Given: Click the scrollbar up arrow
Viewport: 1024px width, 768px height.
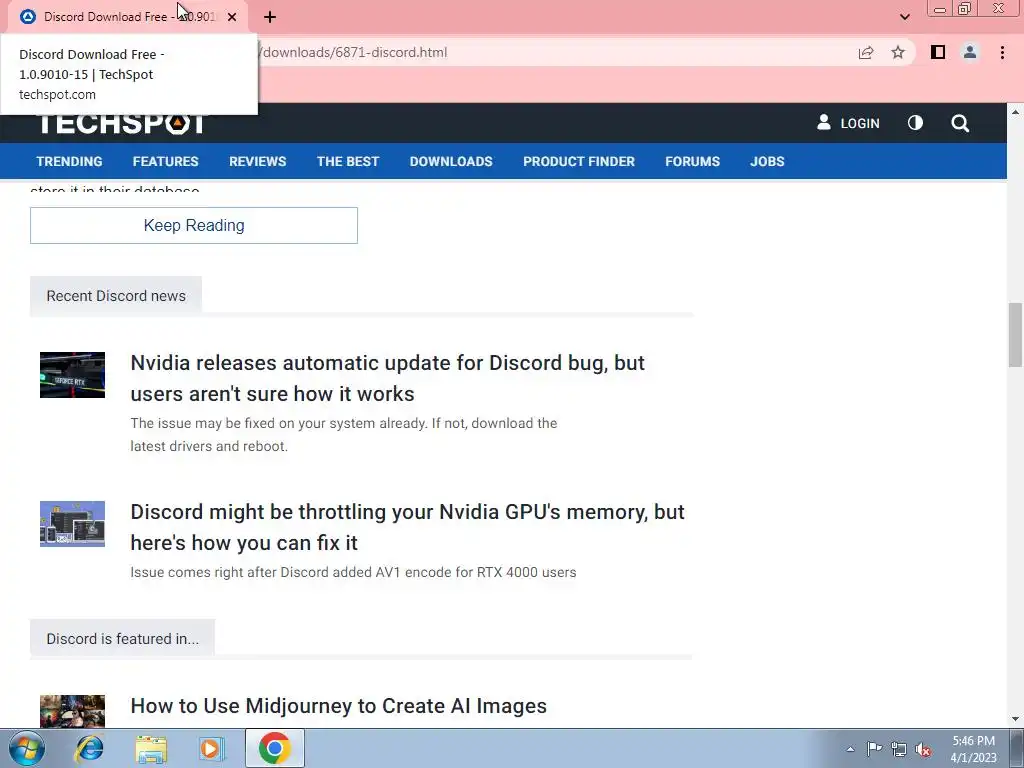Looking at the screenshot, I should (x=1015, y=112).
